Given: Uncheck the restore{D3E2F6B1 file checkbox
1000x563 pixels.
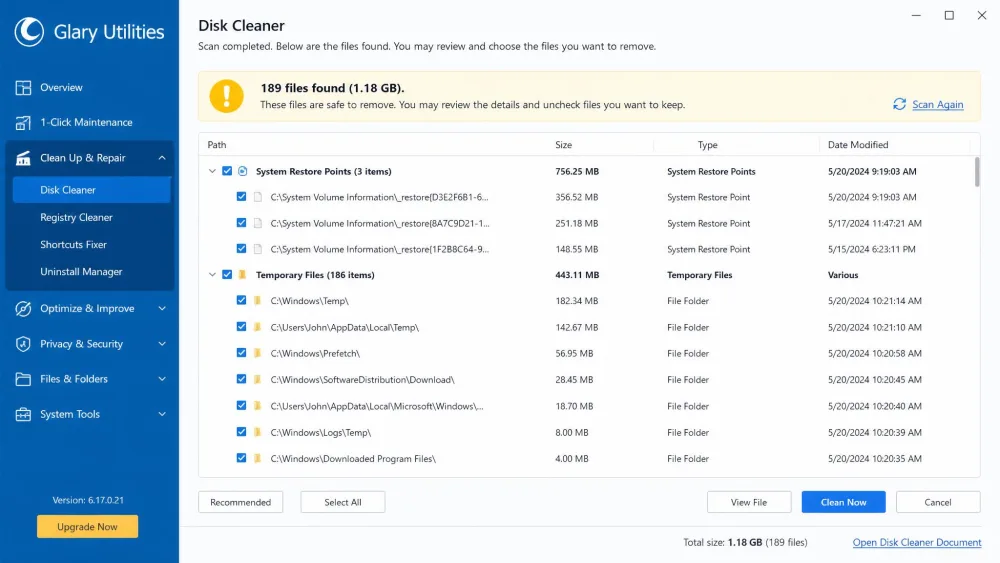Looking at the screenshot, I should 241,196.
